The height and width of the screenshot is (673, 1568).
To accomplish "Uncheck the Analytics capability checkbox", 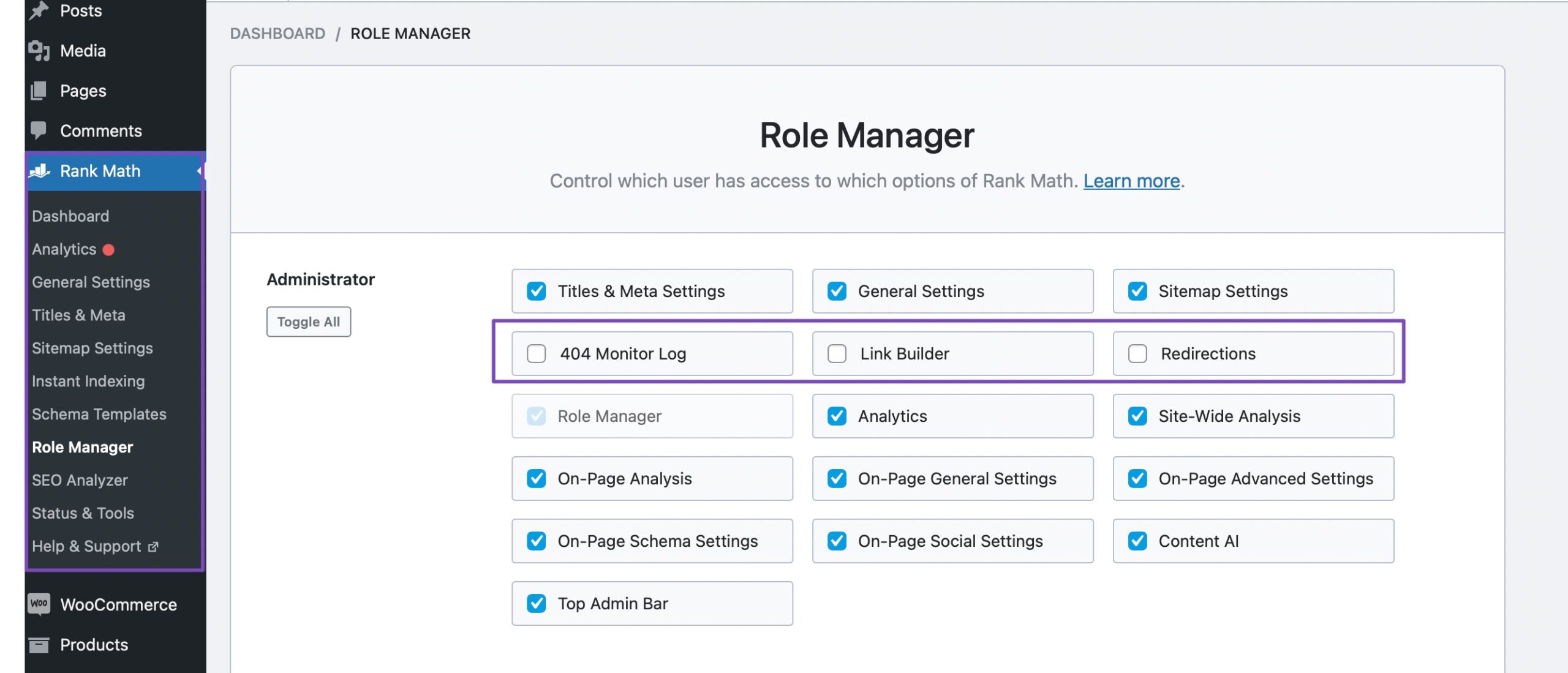I will (837, 416).
